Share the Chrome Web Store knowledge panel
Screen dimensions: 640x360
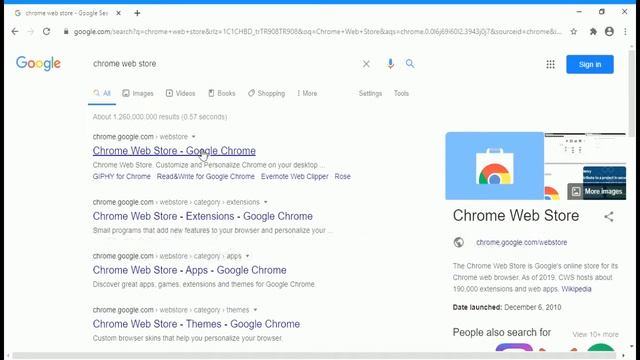[x=609, y=216]
